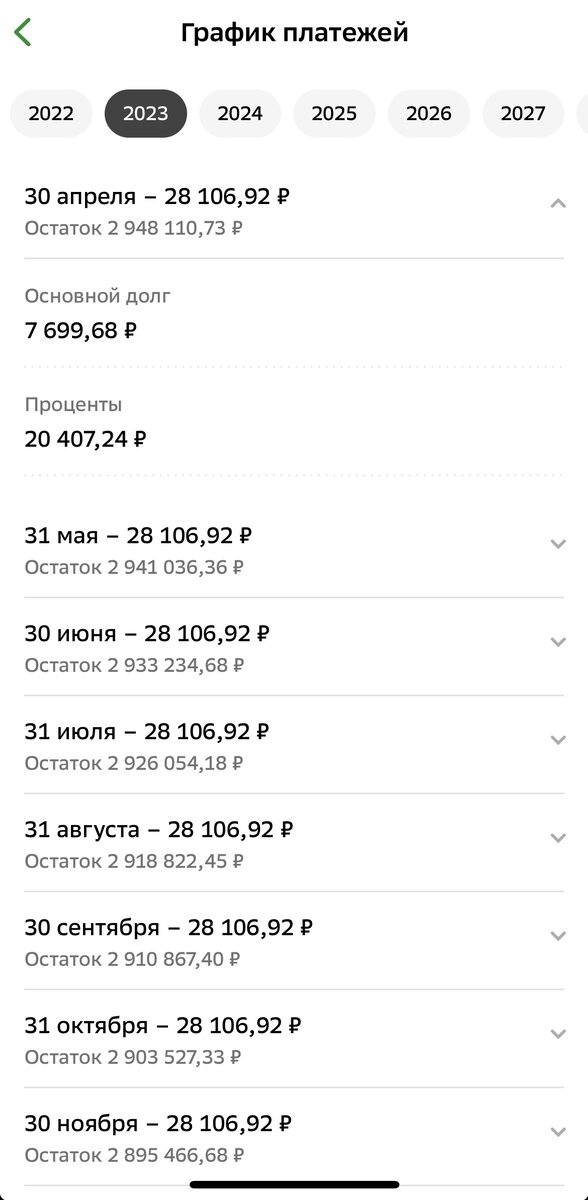The height and width of the screenshot is (1200, 588).
Task: Show details for 30 сентября payment
Action: click(x=560, y=937)
